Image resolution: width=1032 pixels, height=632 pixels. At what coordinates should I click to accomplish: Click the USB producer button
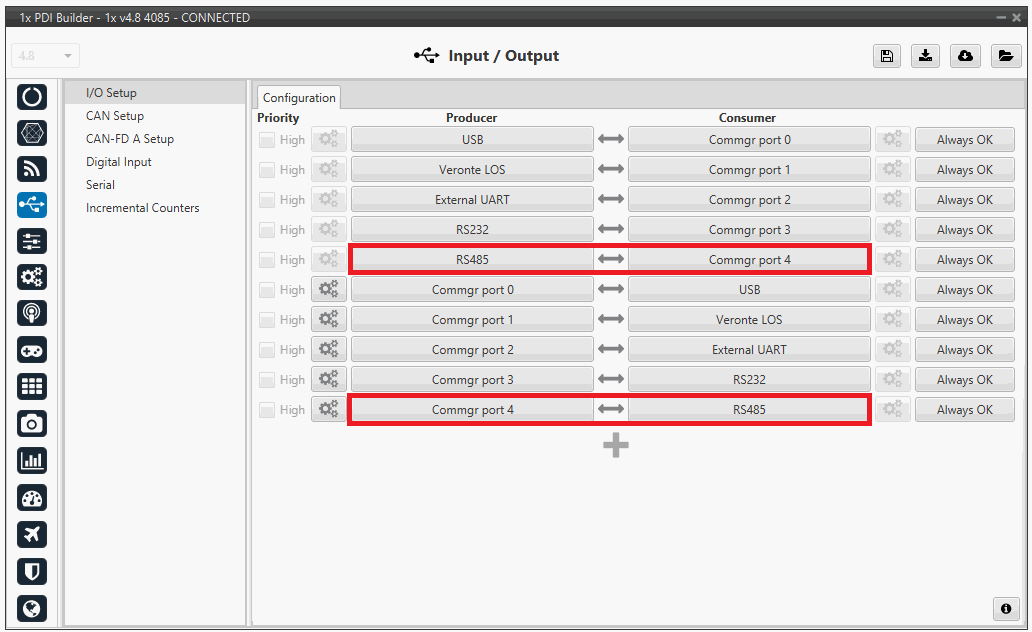click(x=472, y=140)
